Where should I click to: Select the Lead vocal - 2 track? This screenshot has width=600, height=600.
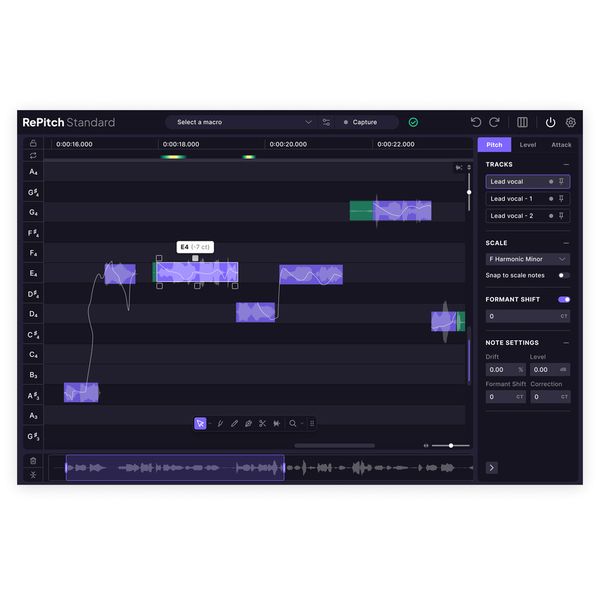pyautogui.click(x=512, y=216)
